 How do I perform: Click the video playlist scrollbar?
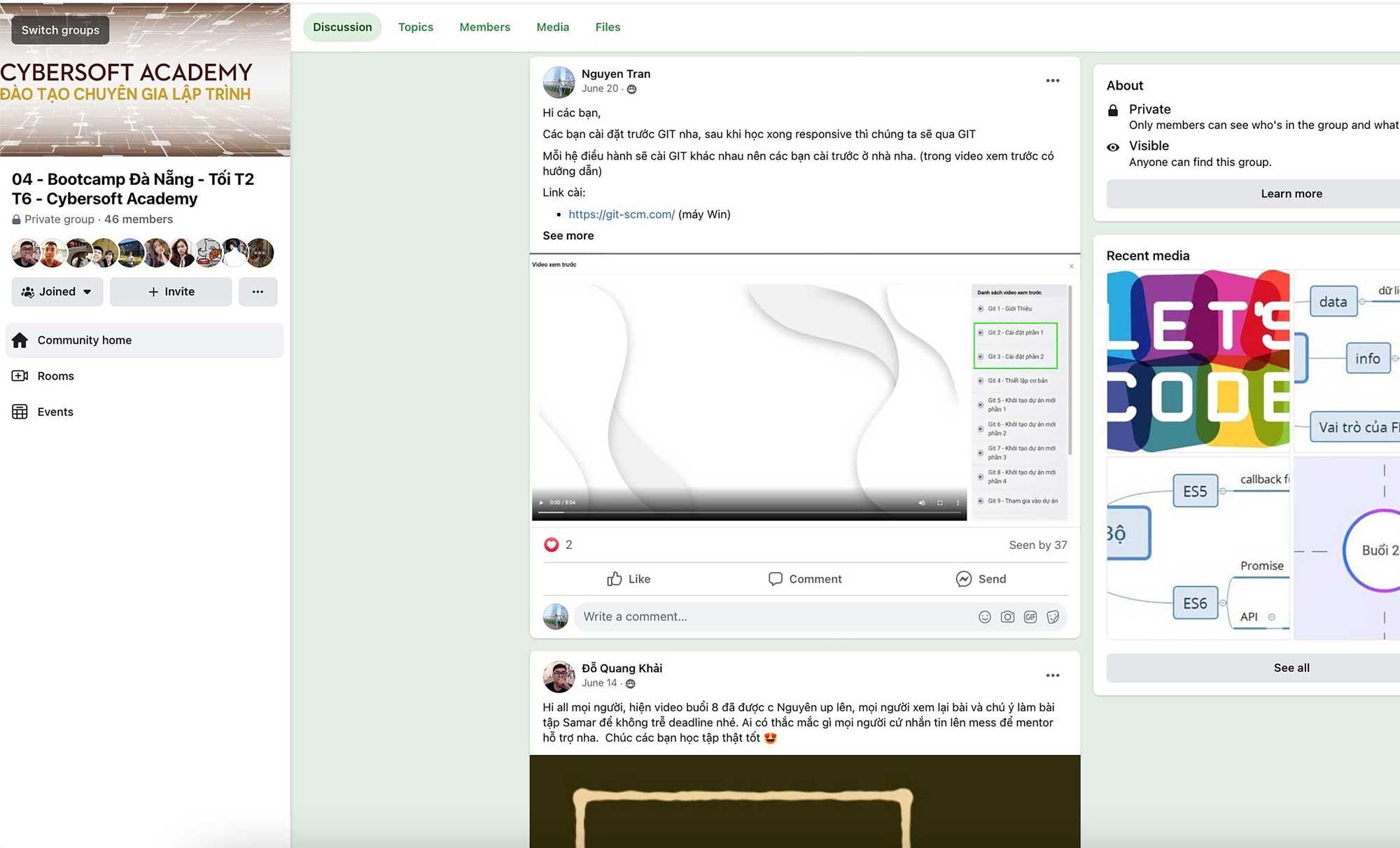click(1070, 371)
